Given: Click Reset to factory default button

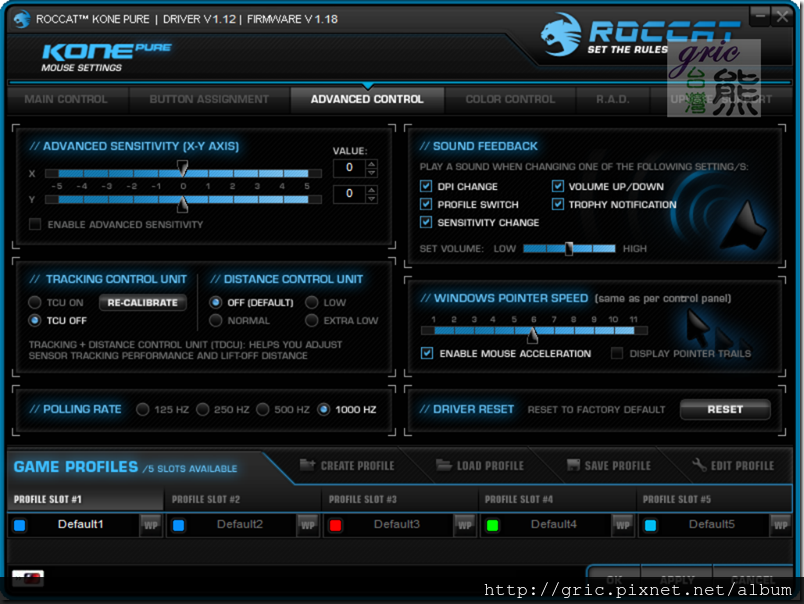Looking at the screenshot, I should click(725, 409).
